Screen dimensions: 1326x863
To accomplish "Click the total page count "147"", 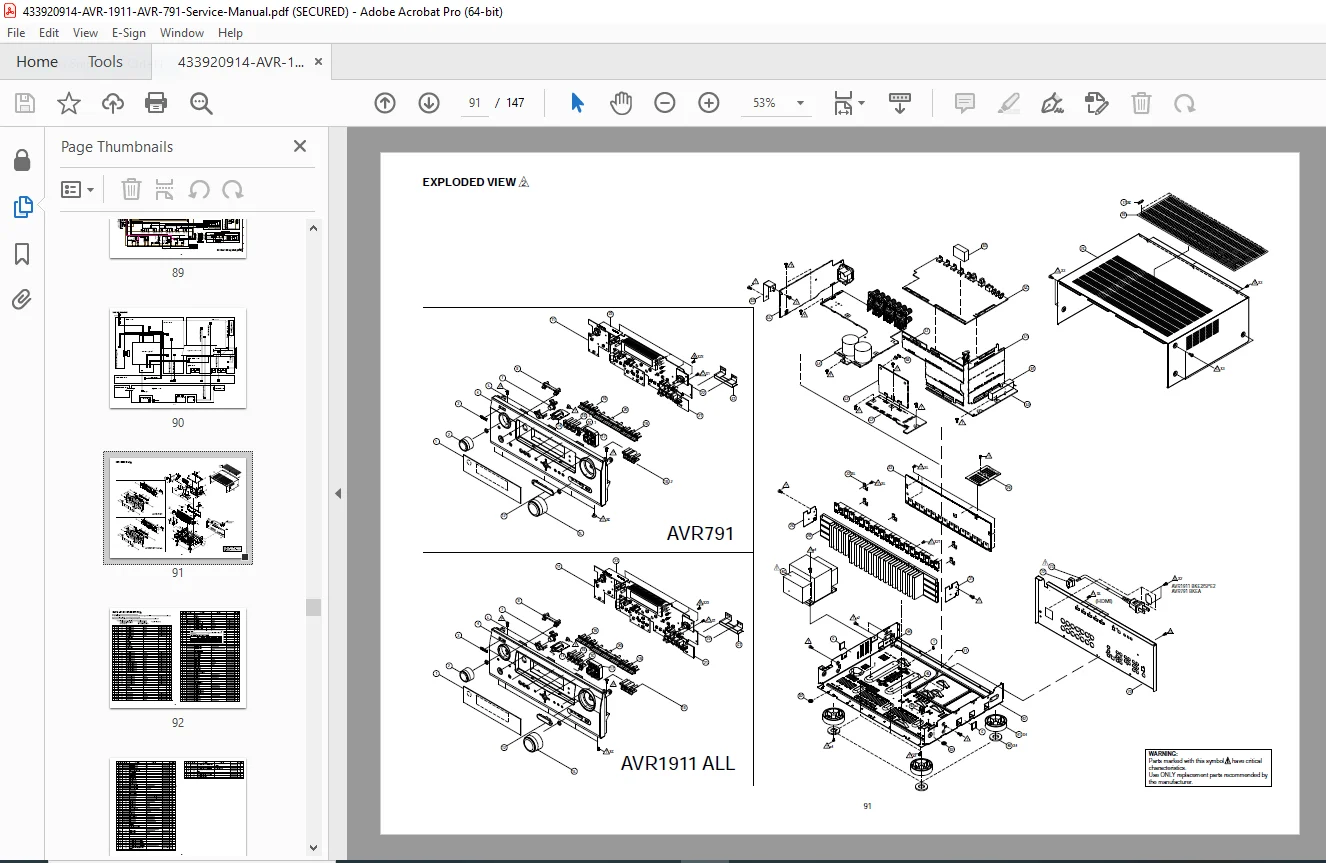I will click(515, 103).
